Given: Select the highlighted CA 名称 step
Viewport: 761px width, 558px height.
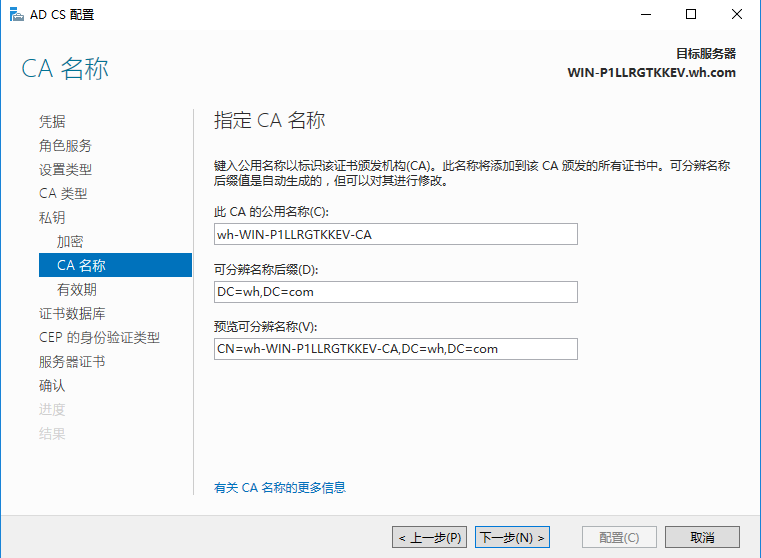Looking at the screenshot, I should tap(81, 266).
